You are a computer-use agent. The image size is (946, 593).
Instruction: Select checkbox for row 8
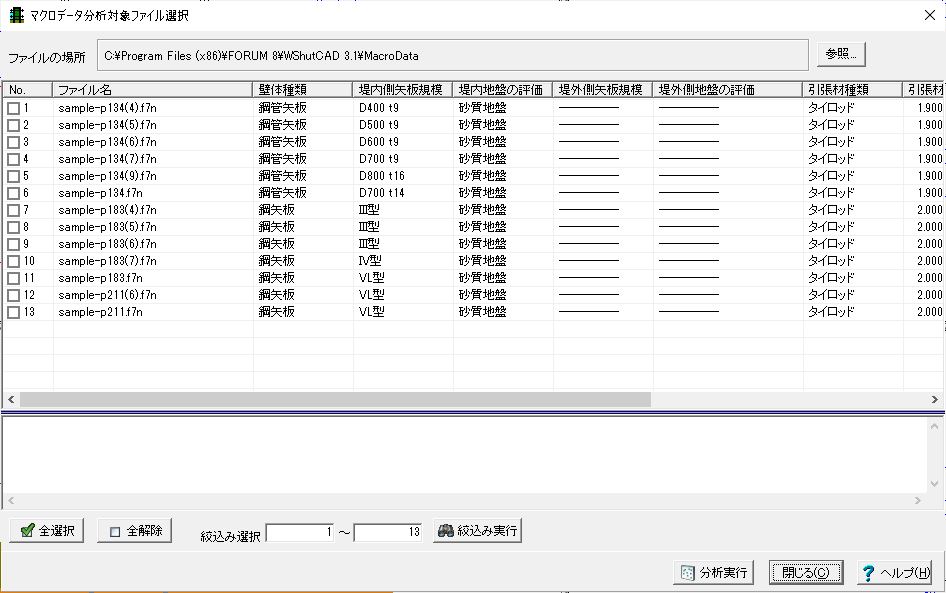click(x=13, y=227)
